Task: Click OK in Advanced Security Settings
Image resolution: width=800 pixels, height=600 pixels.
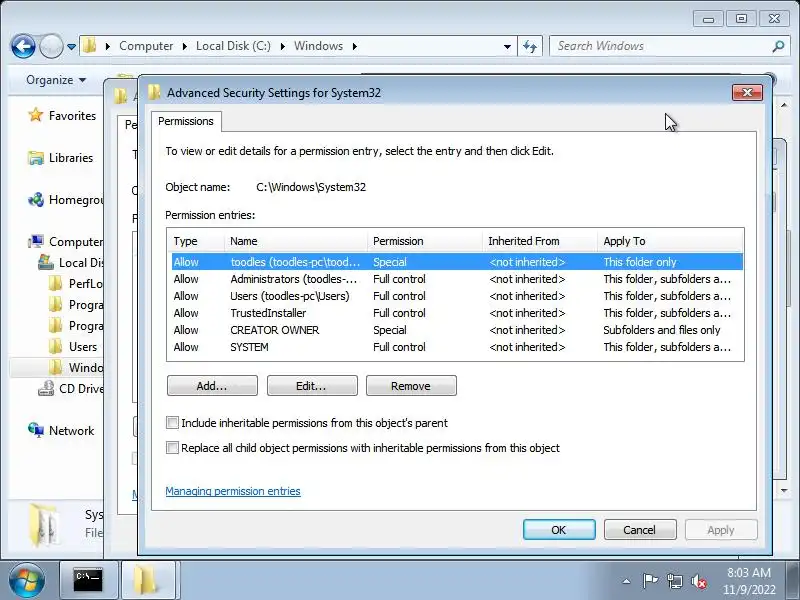Action: tap(559, 530)
